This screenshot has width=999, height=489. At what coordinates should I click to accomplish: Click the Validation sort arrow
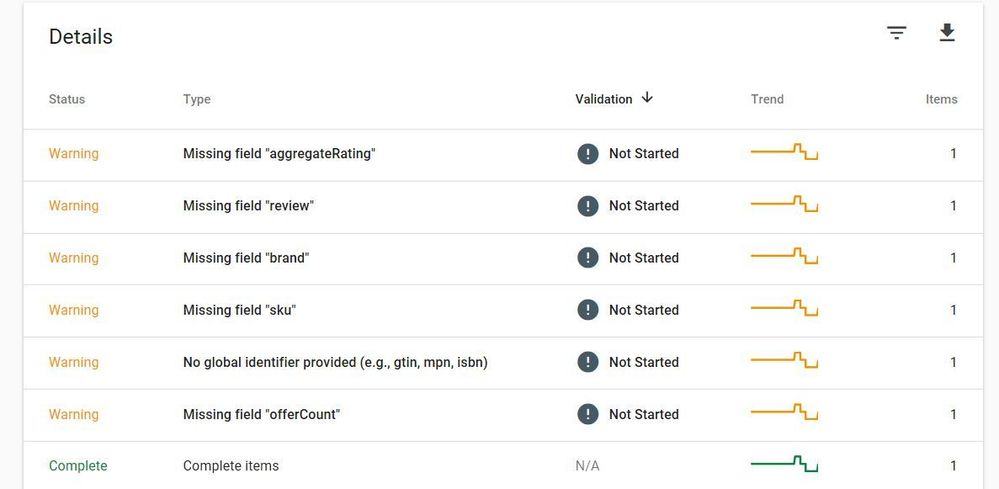647,98
